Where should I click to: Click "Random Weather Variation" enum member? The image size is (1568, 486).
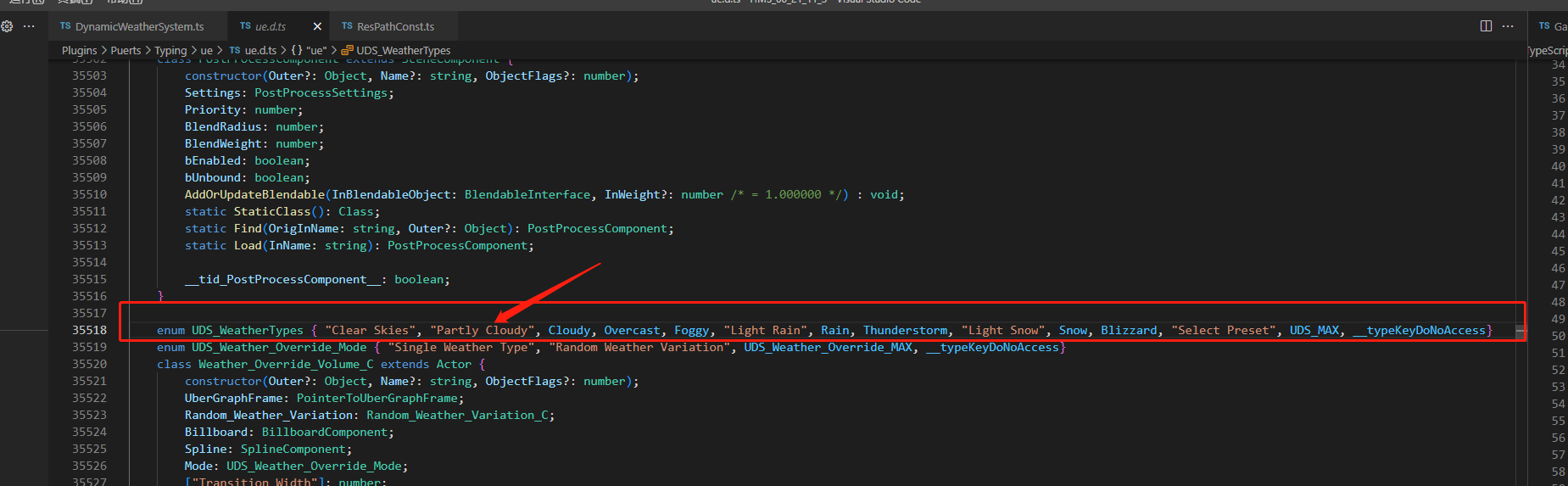coord(639,347)
